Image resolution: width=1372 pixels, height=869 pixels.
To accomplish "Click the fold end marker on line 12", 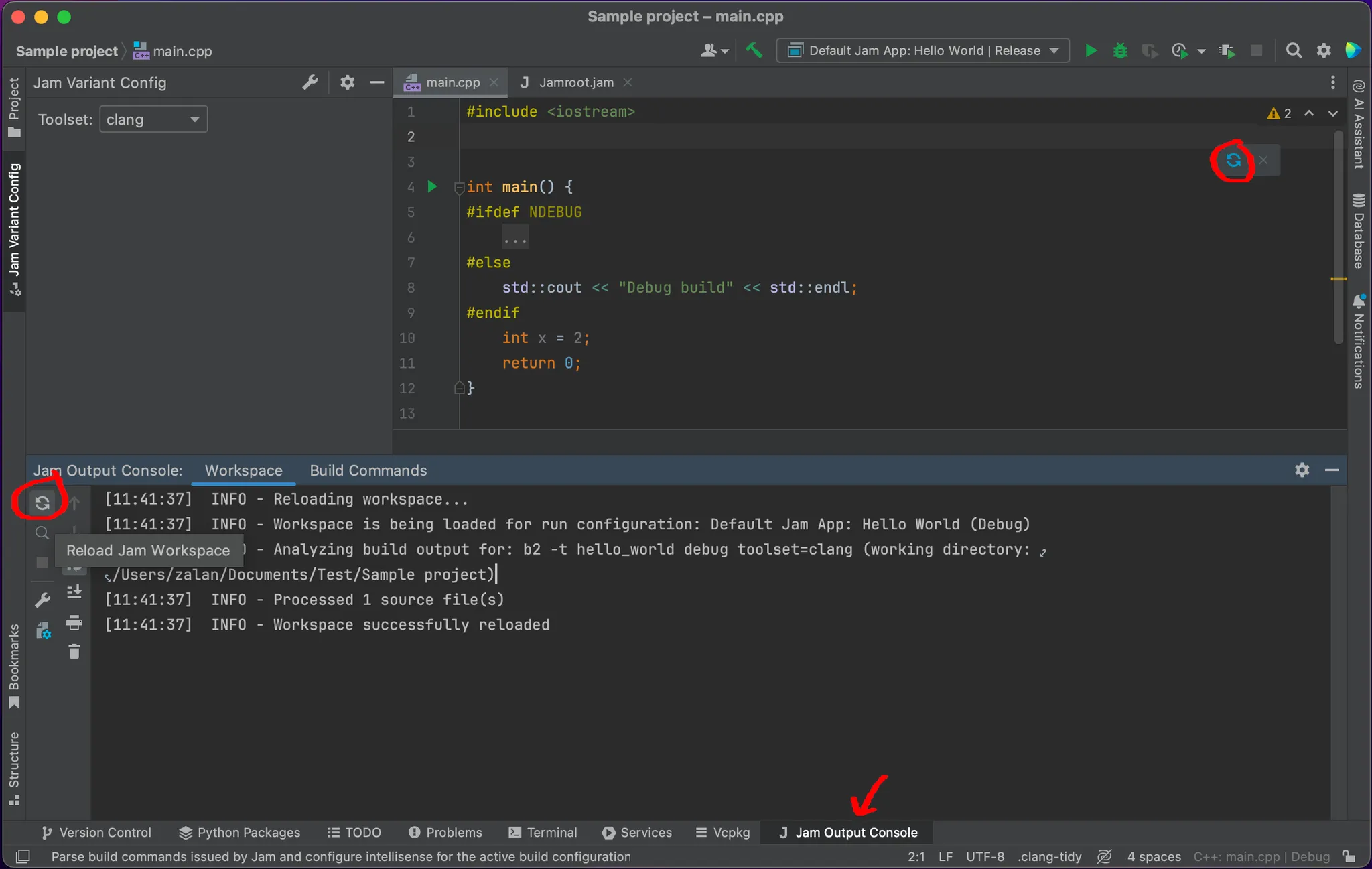I will click(x=459, y=387).
